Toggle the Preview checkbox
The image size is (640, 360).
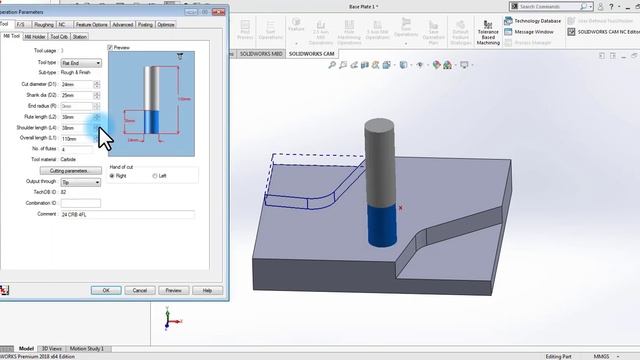coord(110,47)
